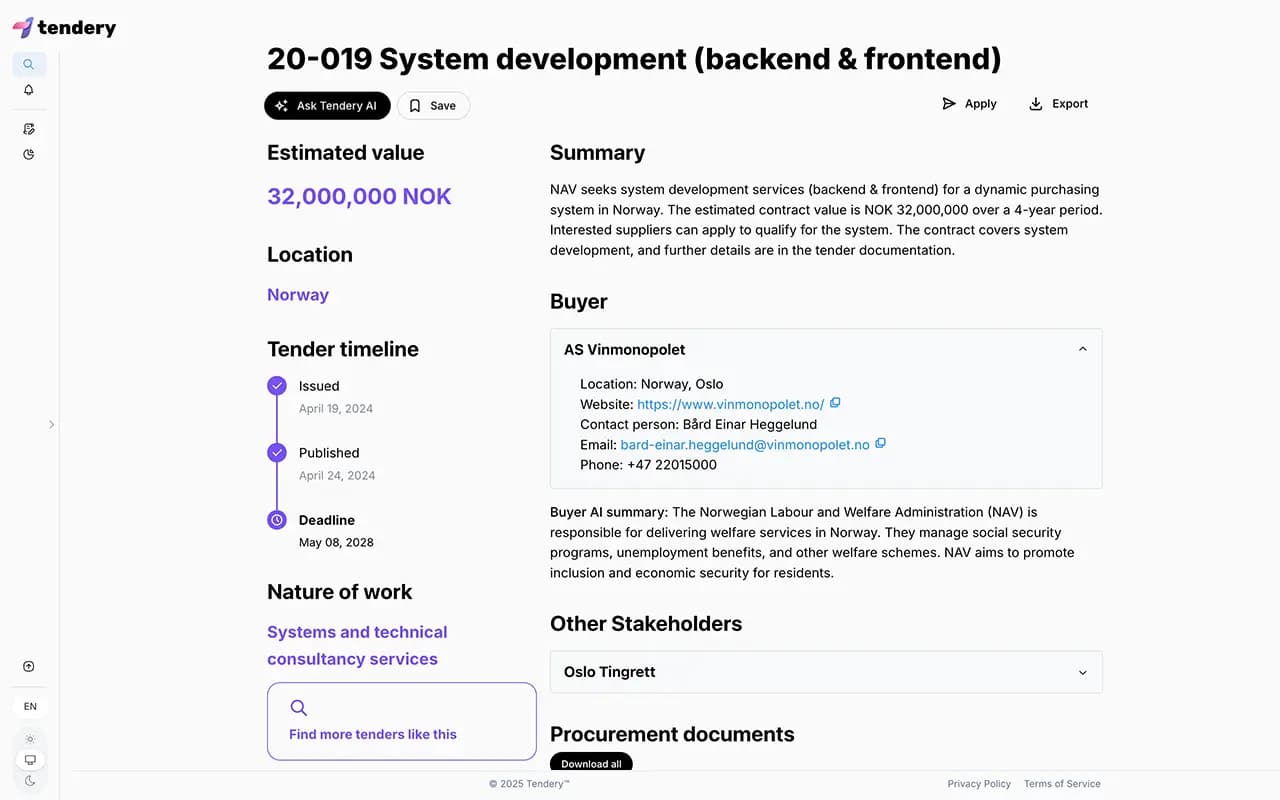Copy the buyer's email address
Screen dimensions: 1280x800
pyautogui.click(x=880, y=443)
